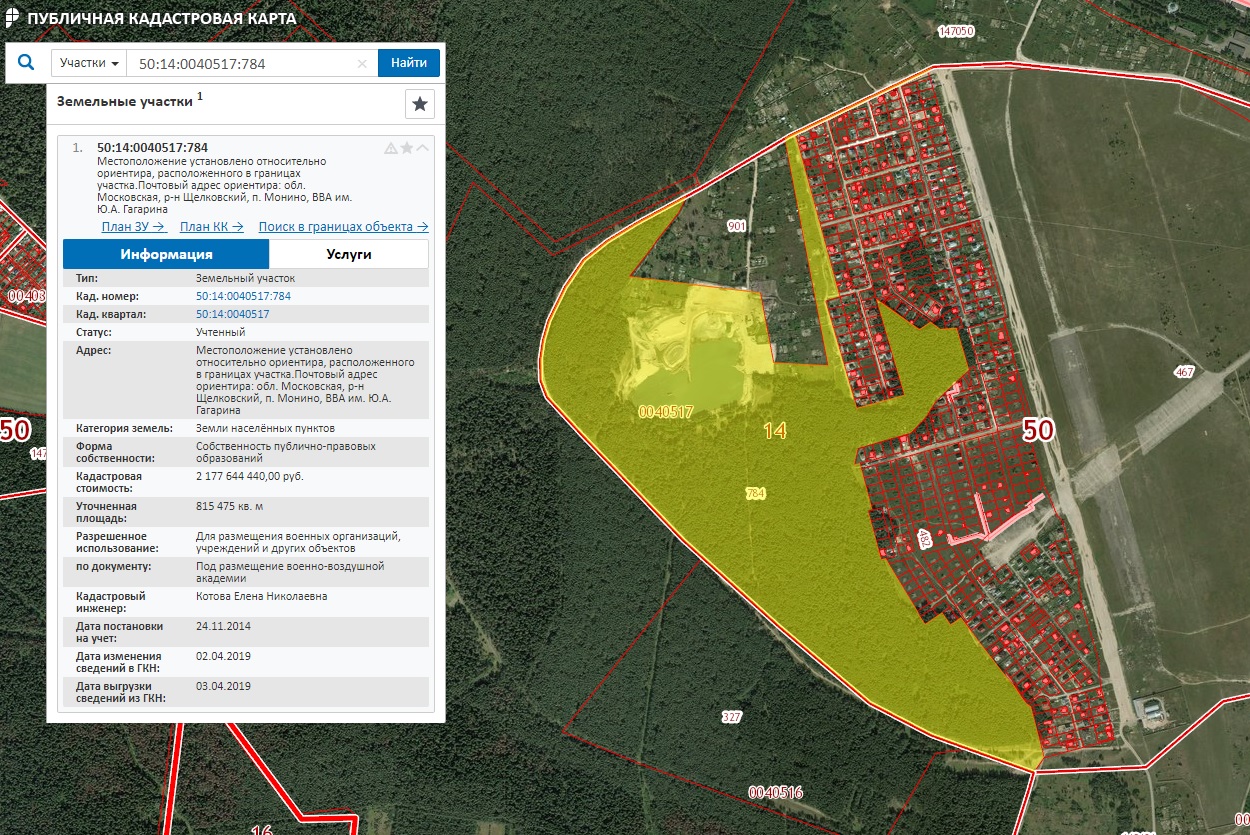
Task: Follow the Поиск в границах объекта link
Action: [343, 227]
